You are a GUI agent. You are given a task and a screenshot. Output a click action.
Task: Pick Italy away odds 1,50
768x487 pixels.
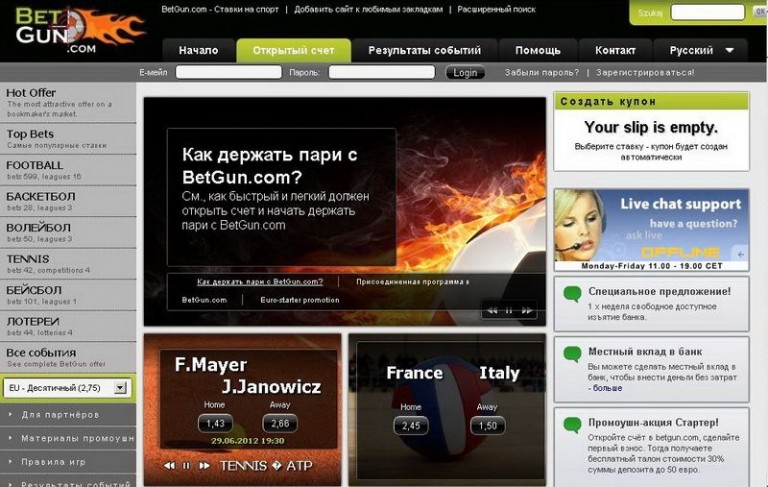click(487, 426)
